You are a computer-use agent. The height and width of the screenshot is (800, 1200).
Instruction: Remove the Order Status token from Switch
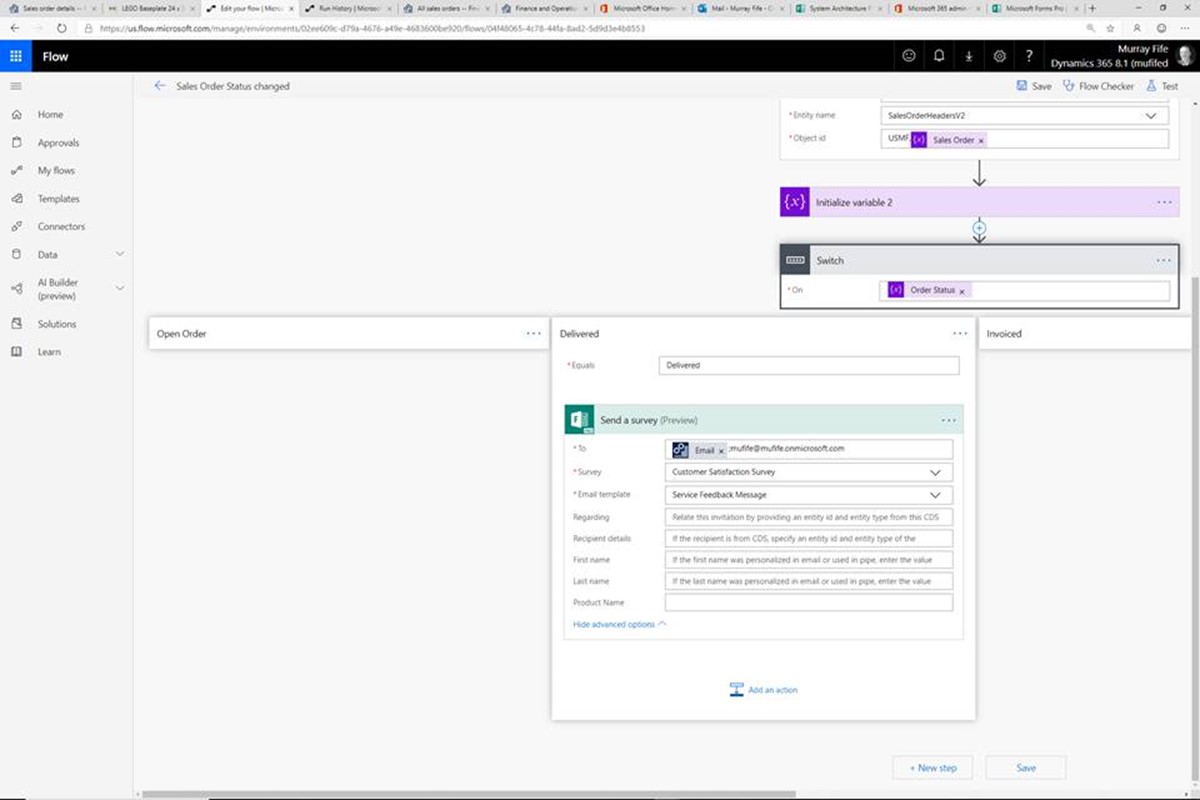[x=962, y=291]
